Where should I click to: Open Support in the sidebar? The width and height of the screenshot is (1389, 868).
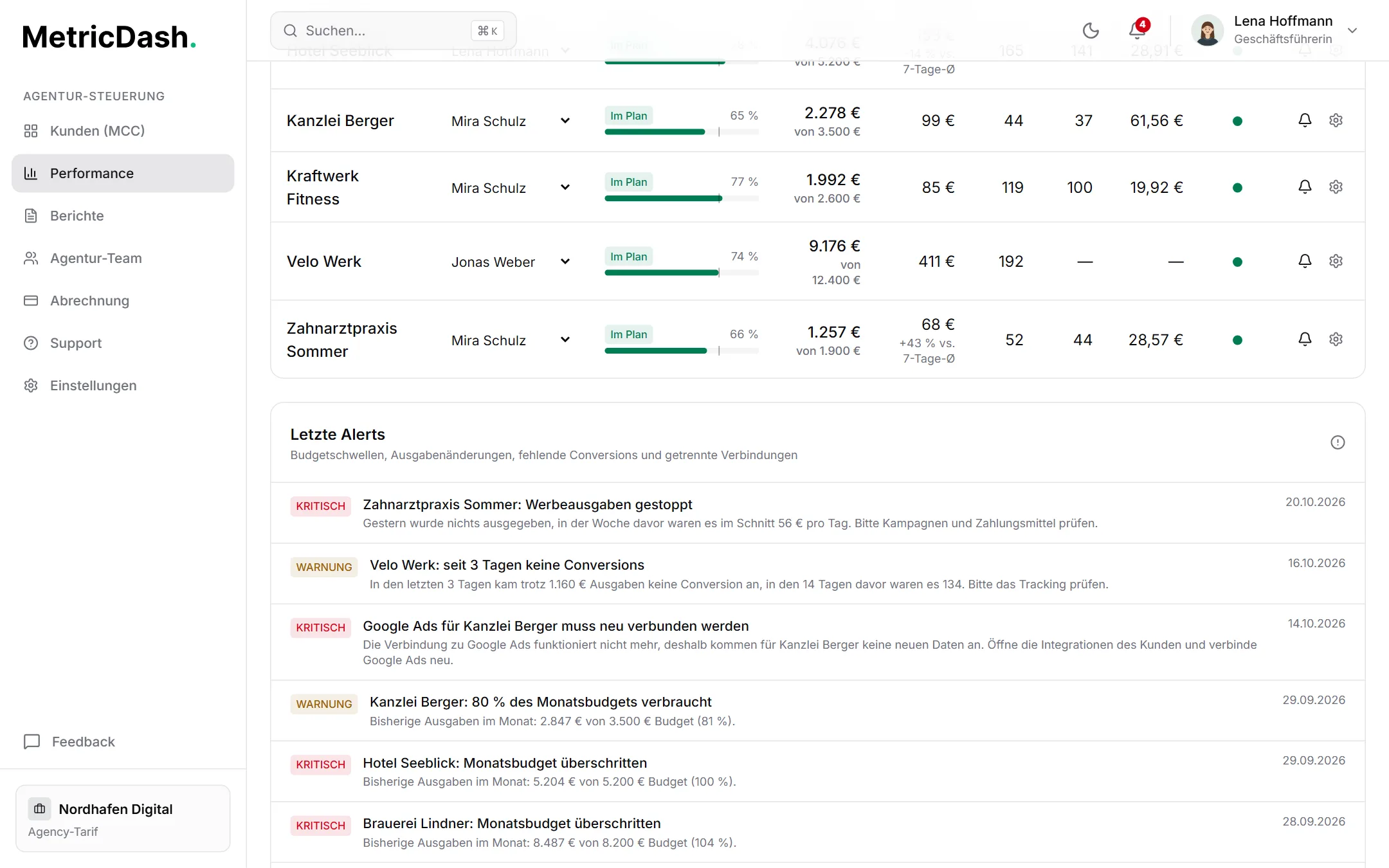pyautogui.click(x=123, y=343)
